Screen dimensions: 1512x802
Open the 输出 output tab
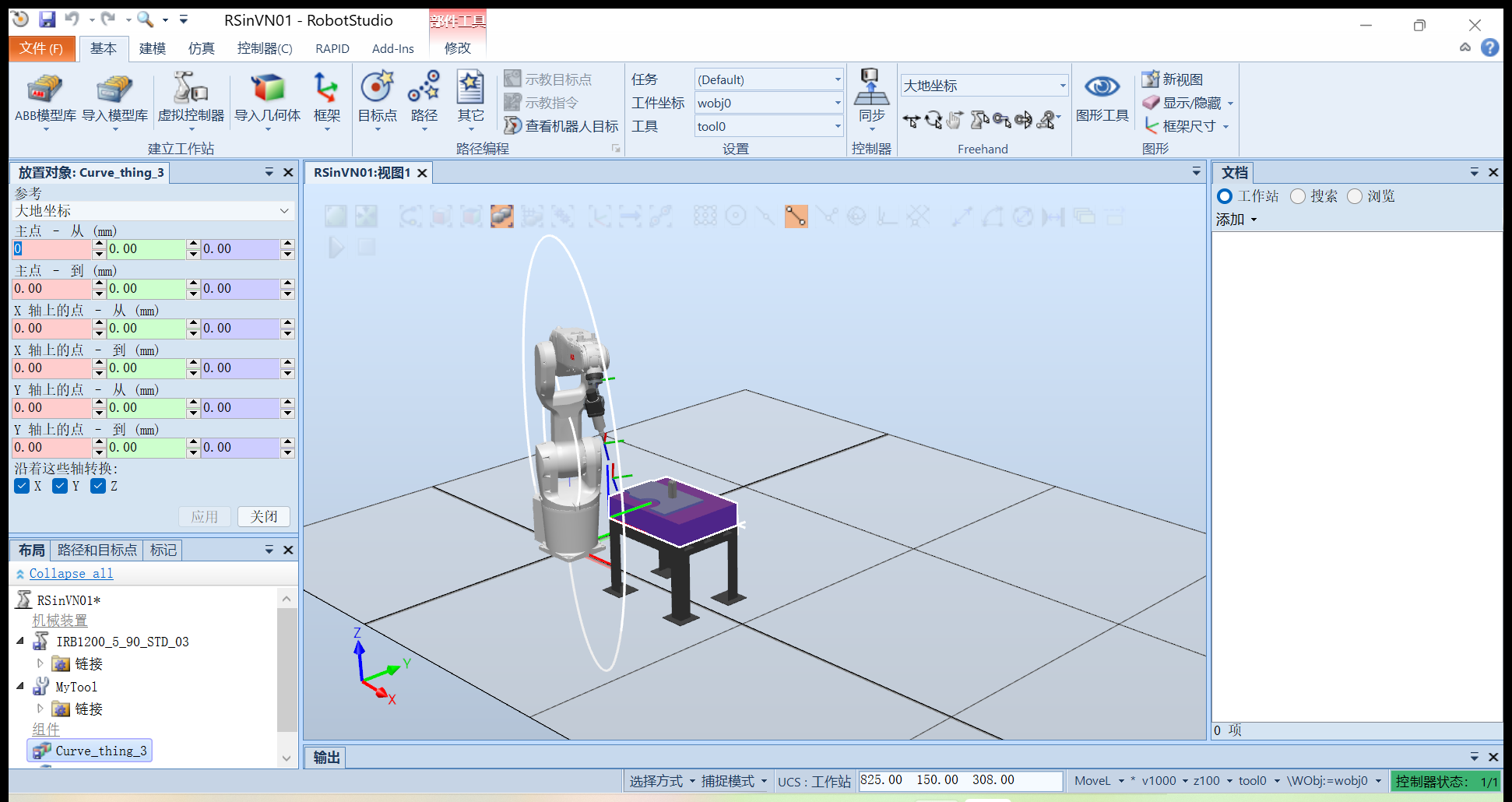click(326, 758)
